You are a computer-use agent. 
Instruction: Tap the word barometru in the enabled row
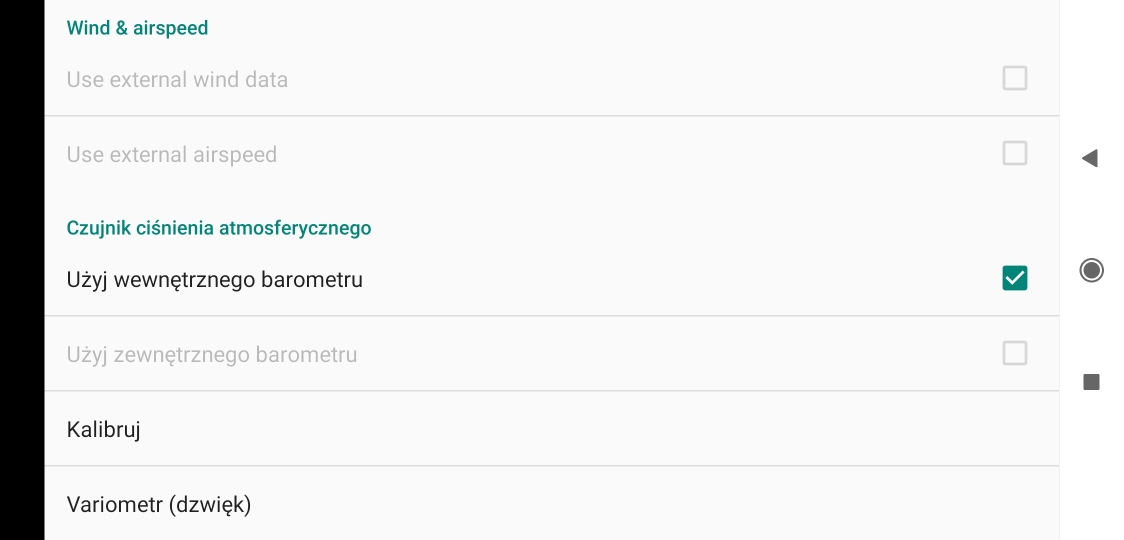(311, 280)
